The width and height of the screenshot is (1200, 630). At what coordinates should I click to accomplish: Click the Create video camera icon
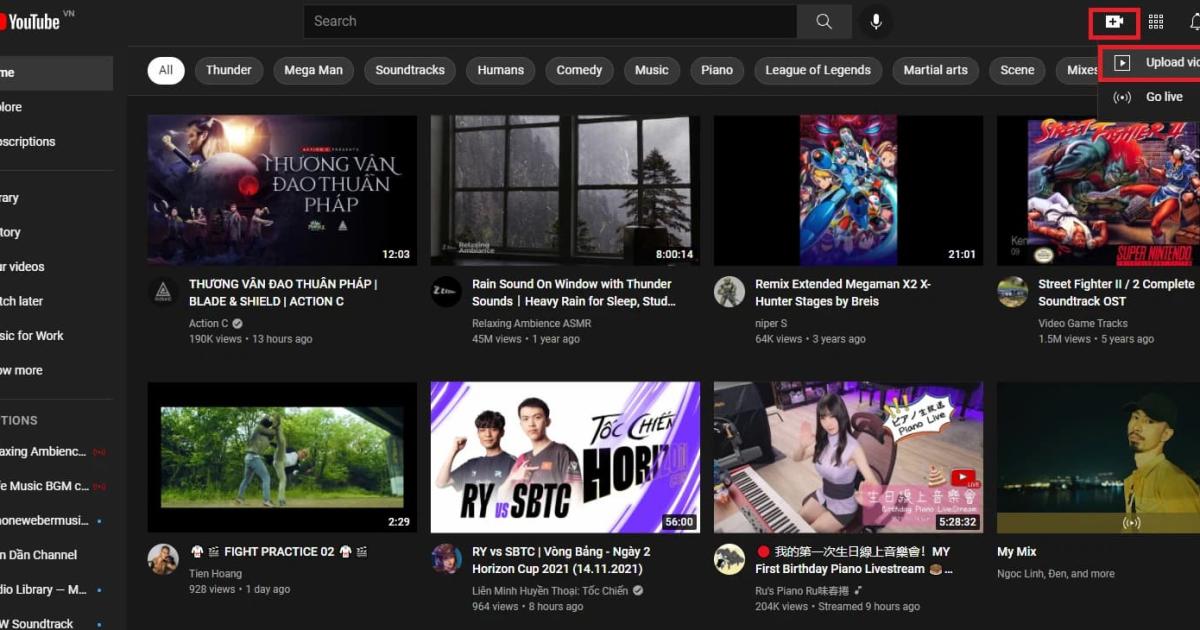click(1114, 21)
